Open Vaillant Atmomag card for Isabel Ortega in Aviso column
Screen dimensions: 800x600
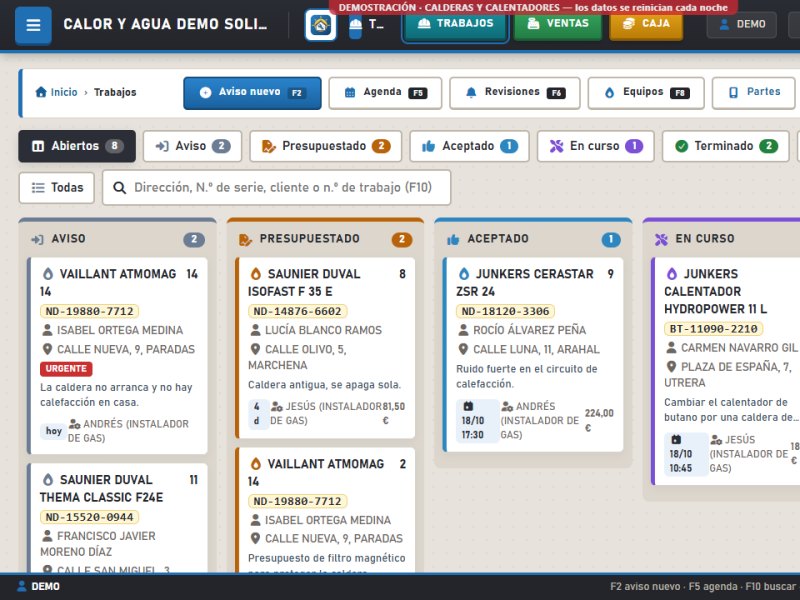click(118, 356)
